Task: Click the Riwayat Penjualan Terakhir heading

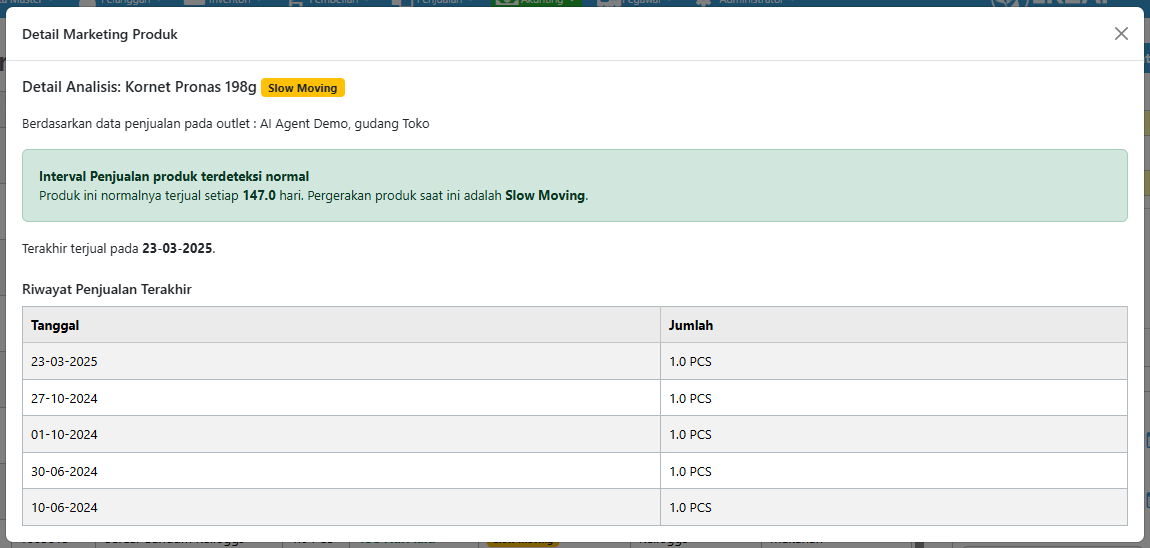Action: click(107, 289)
